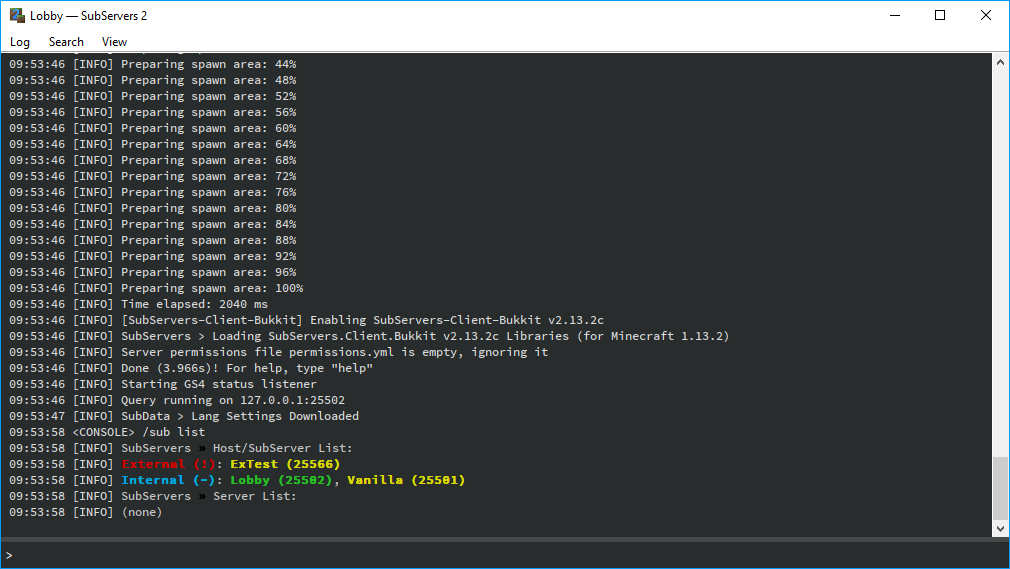Click 'Preparing spawn area: 92%' line
This screenshot has width=1010, height=569.
pos(153,256)
